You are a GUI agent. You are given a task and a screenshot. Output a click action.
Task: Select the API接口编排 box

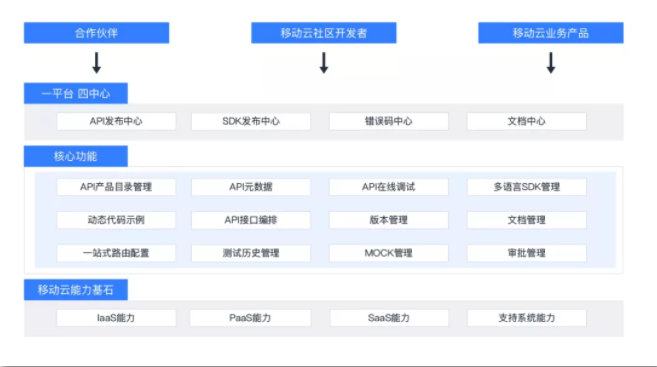pos(251,220)
